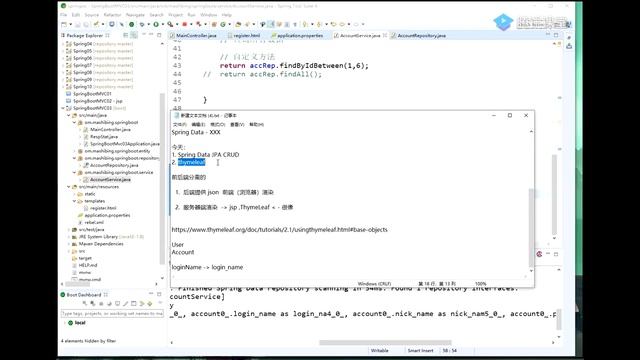Screen dimensions: 640x360
Task: Click the console horizontal scrollbar thumb
Action: pos(385,342)
